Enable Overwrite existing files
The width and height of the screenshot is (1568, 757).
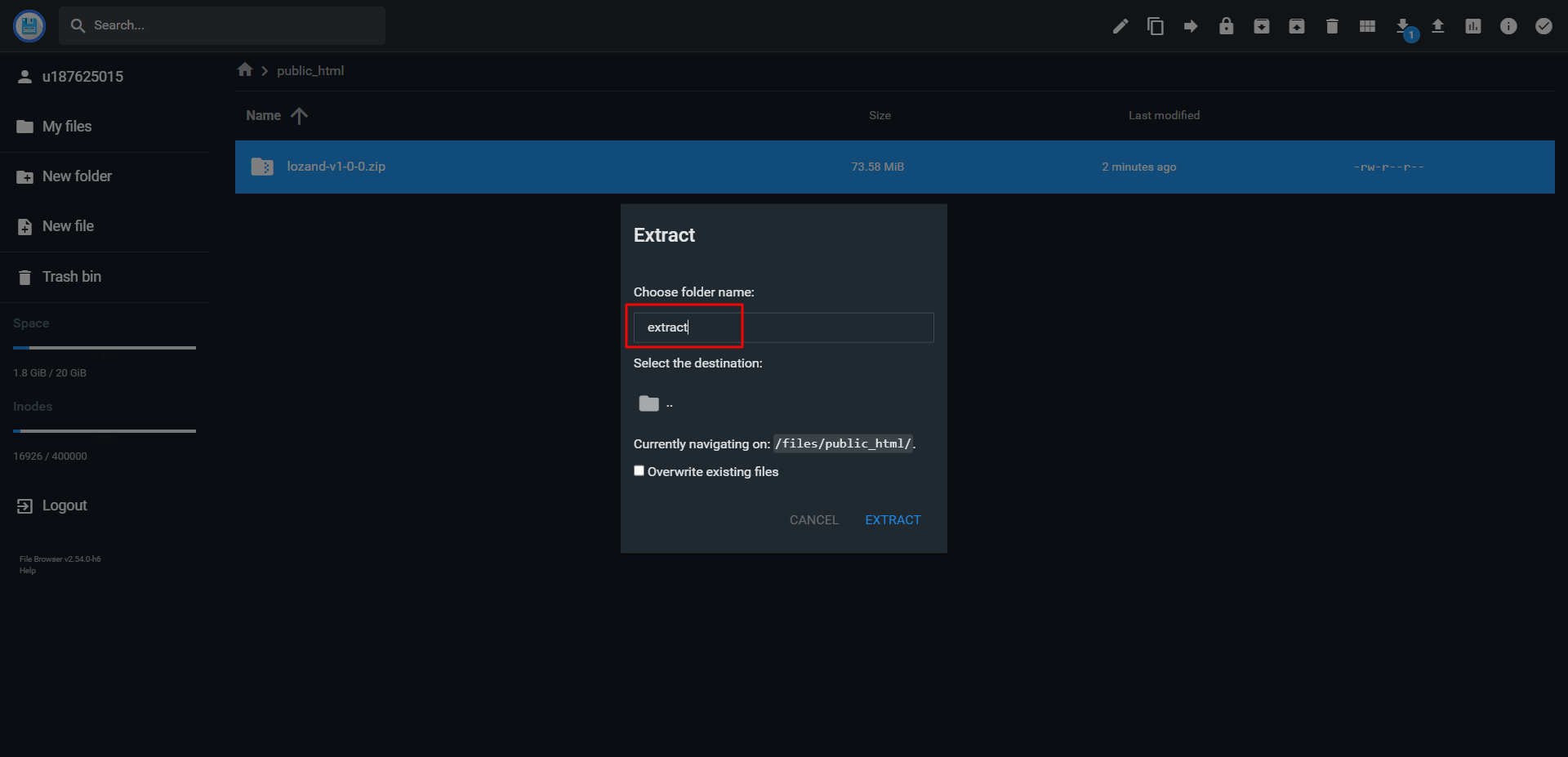tap(639, 471)
